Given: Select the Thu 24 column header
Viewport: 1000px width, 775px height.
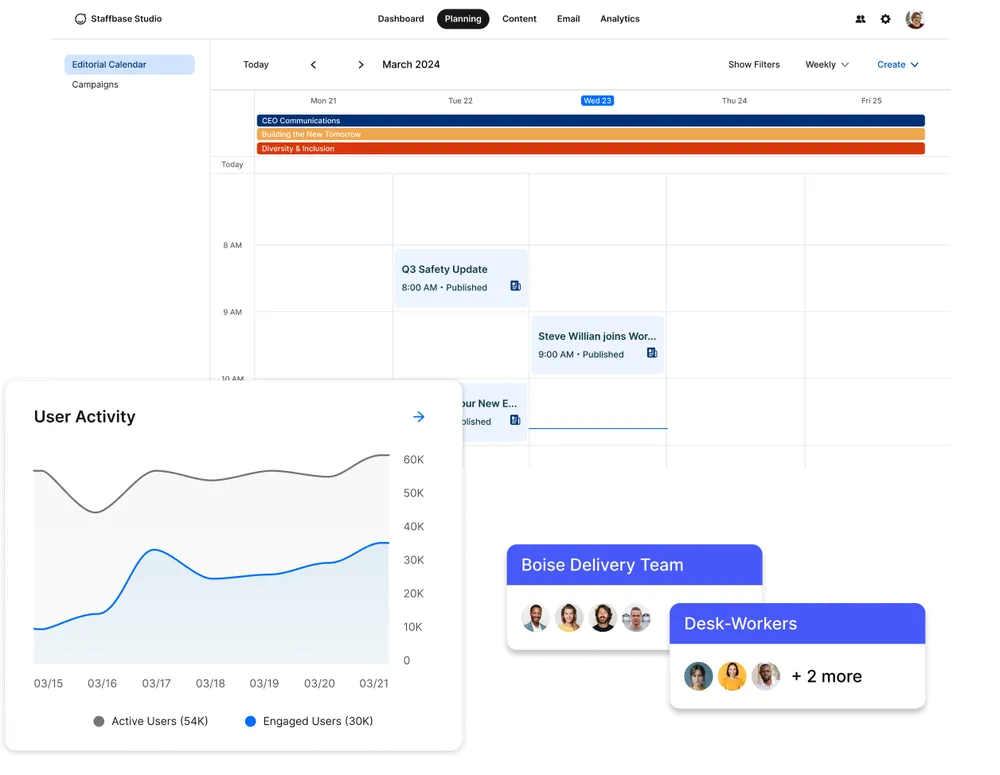Looking at the screenshot, I should pyautogui.click(x=734, y=101).
